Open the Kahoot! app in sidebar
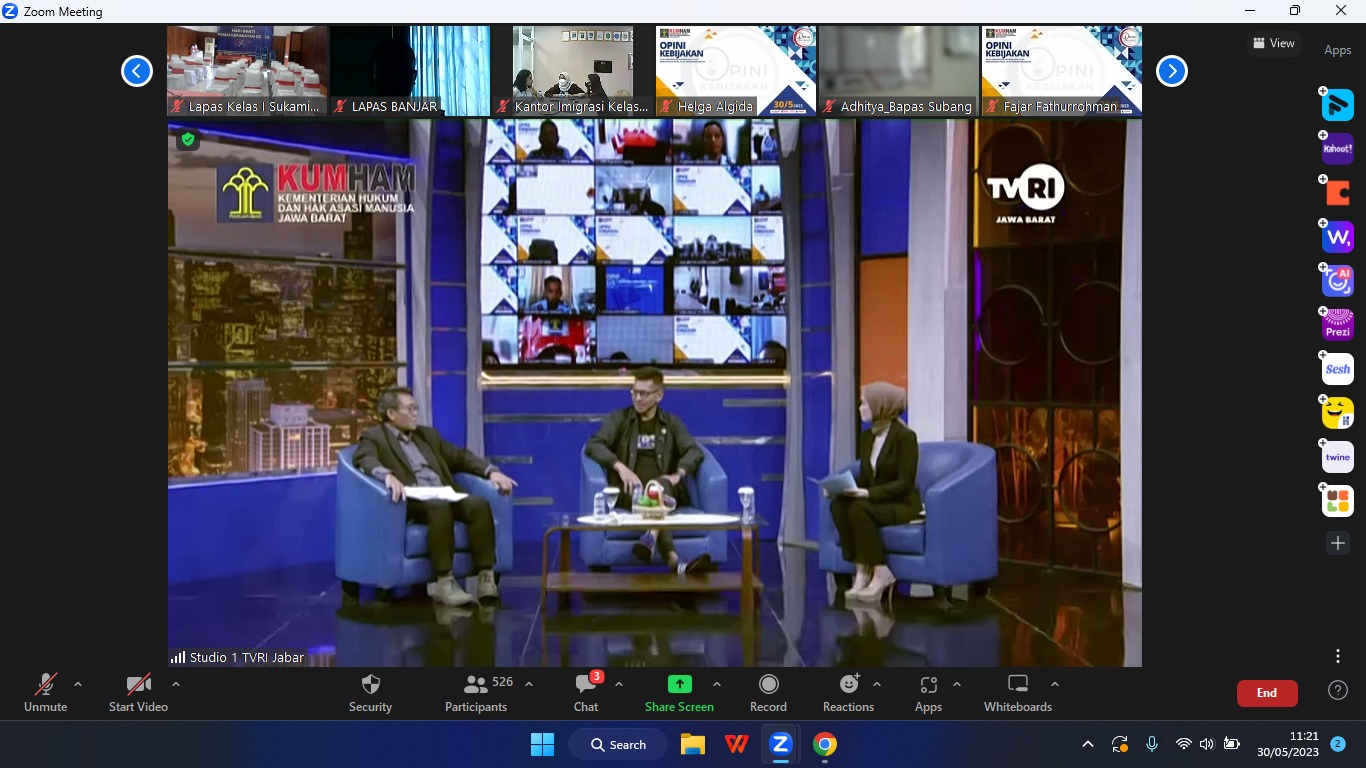This screenshot has width=1366, height=768. point(1337,149)
